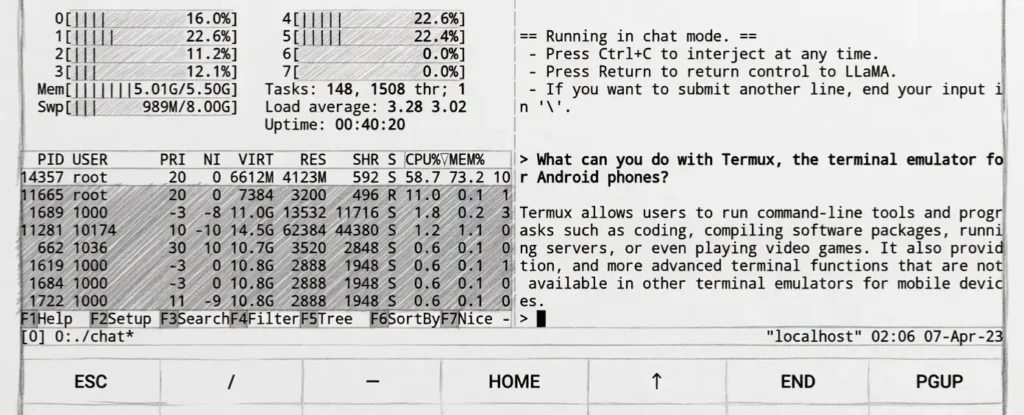Tap the up arrow extra key
The width and height of the screenshot is (1024, 415).
[657, 382]
